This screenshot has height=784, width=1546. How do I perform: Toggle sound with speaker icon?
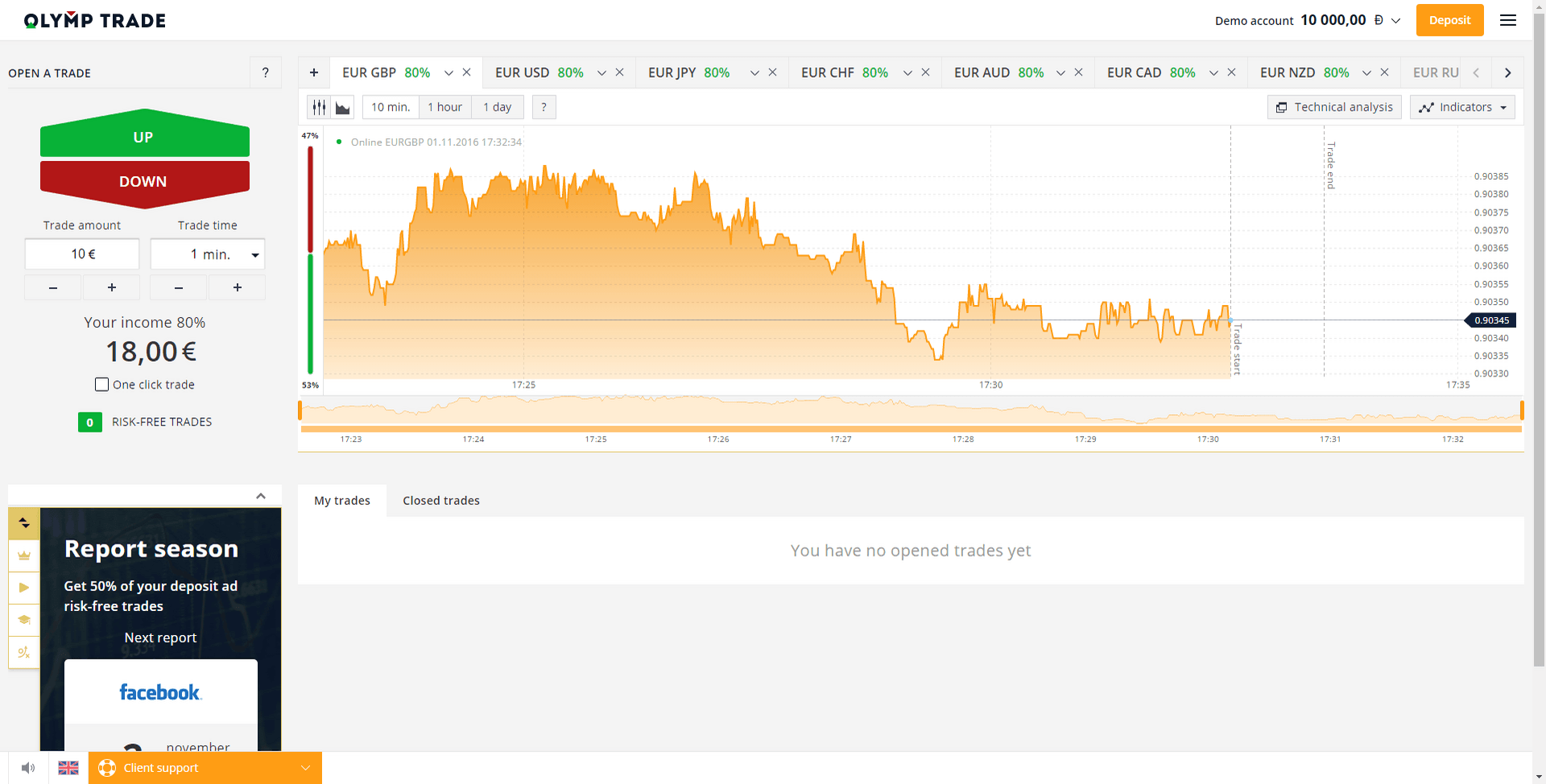(x=28, y=768)
